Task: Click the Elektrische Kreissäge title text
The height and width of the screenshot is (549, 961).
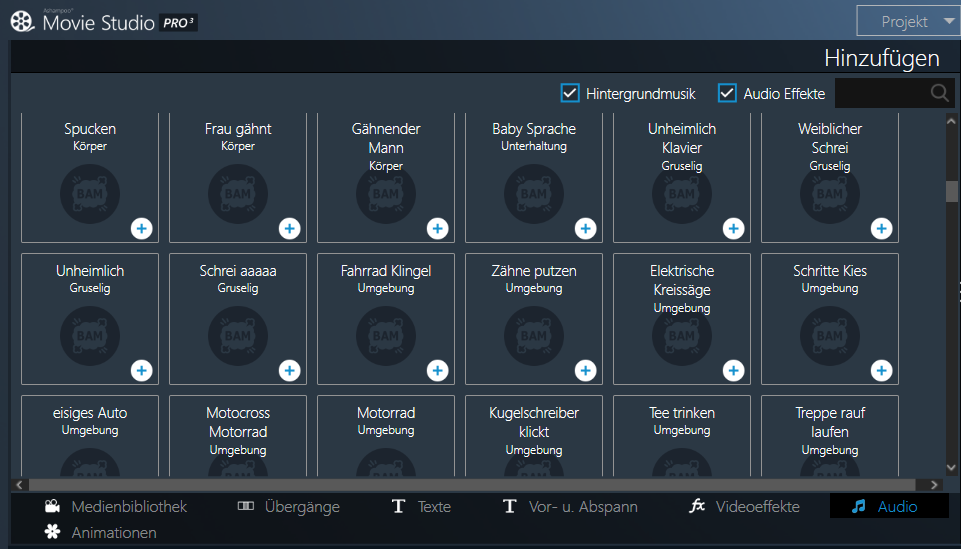Action: coord(682,280)
